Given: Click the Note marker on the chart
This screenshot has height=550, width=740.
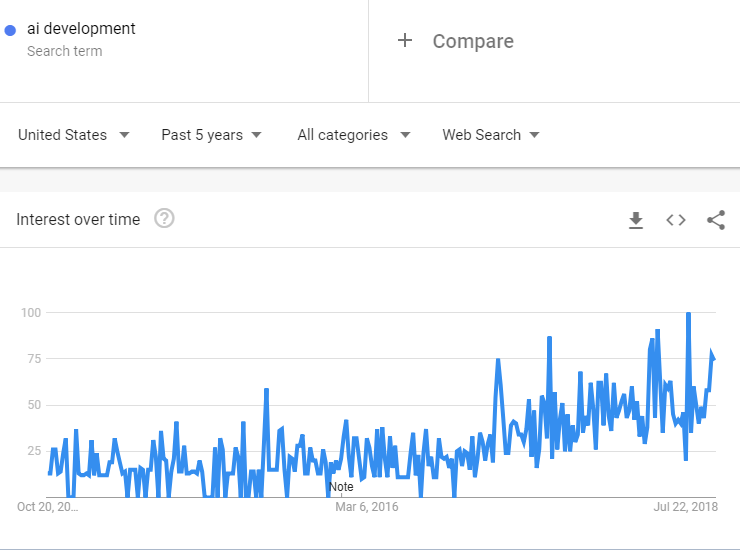Looking at the screenshot, I should pos(341,487).
